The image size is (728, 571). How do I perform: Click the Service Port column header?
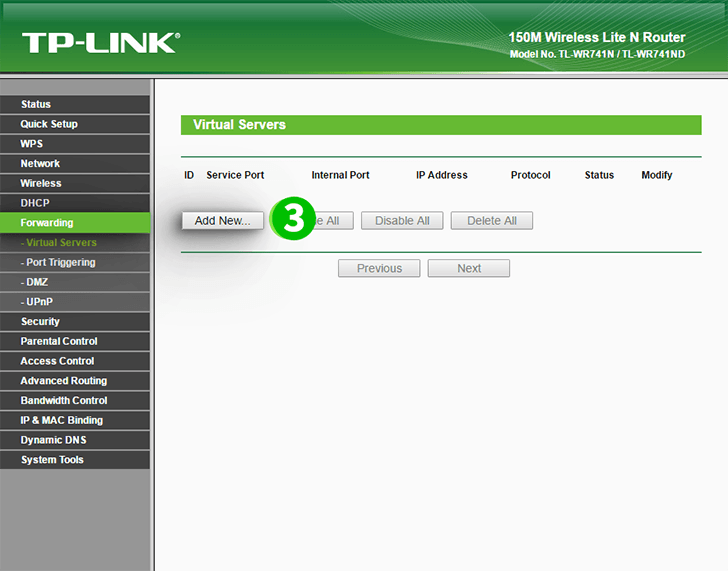(x=235, y=175)
